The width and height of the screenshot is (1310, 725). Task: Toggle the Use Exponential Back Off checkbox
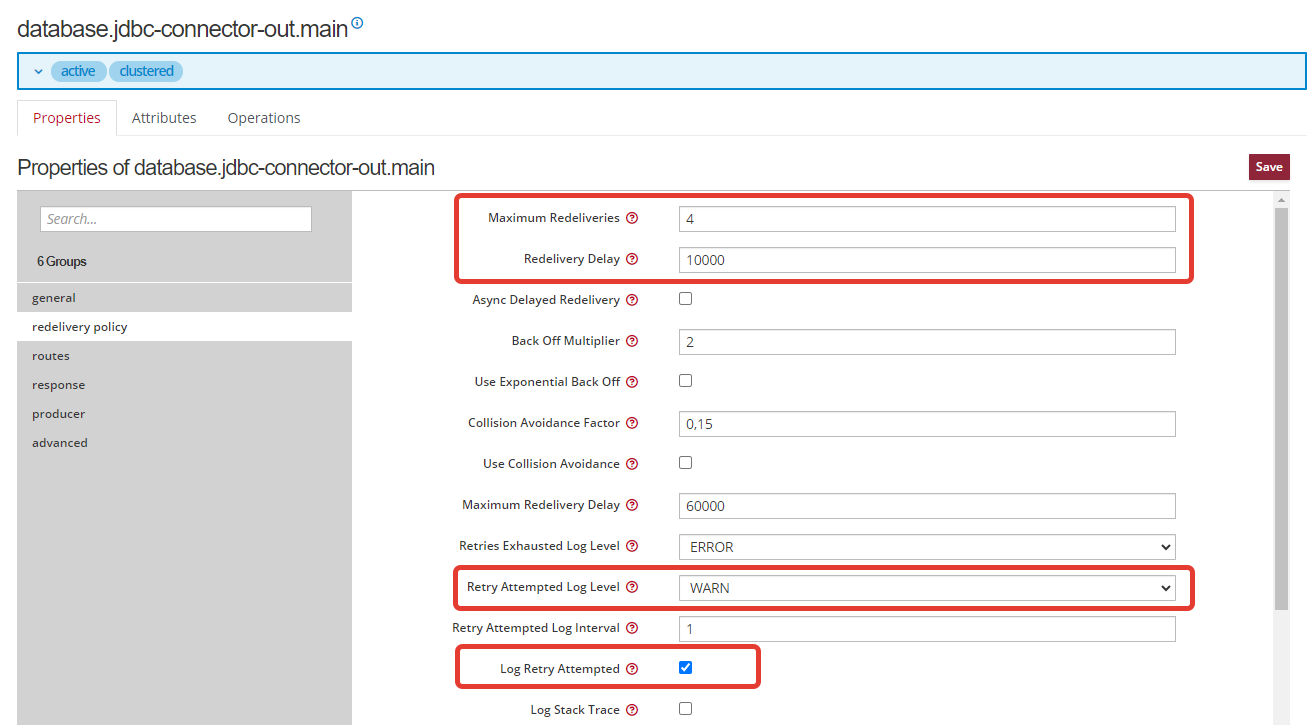click(685, 381)
